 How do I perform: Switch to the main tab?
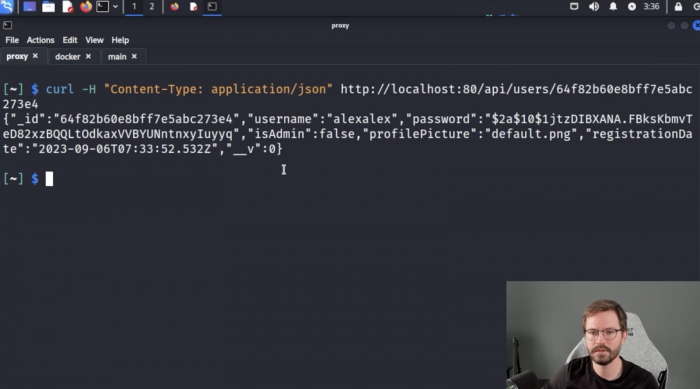(x=117, y=57)
